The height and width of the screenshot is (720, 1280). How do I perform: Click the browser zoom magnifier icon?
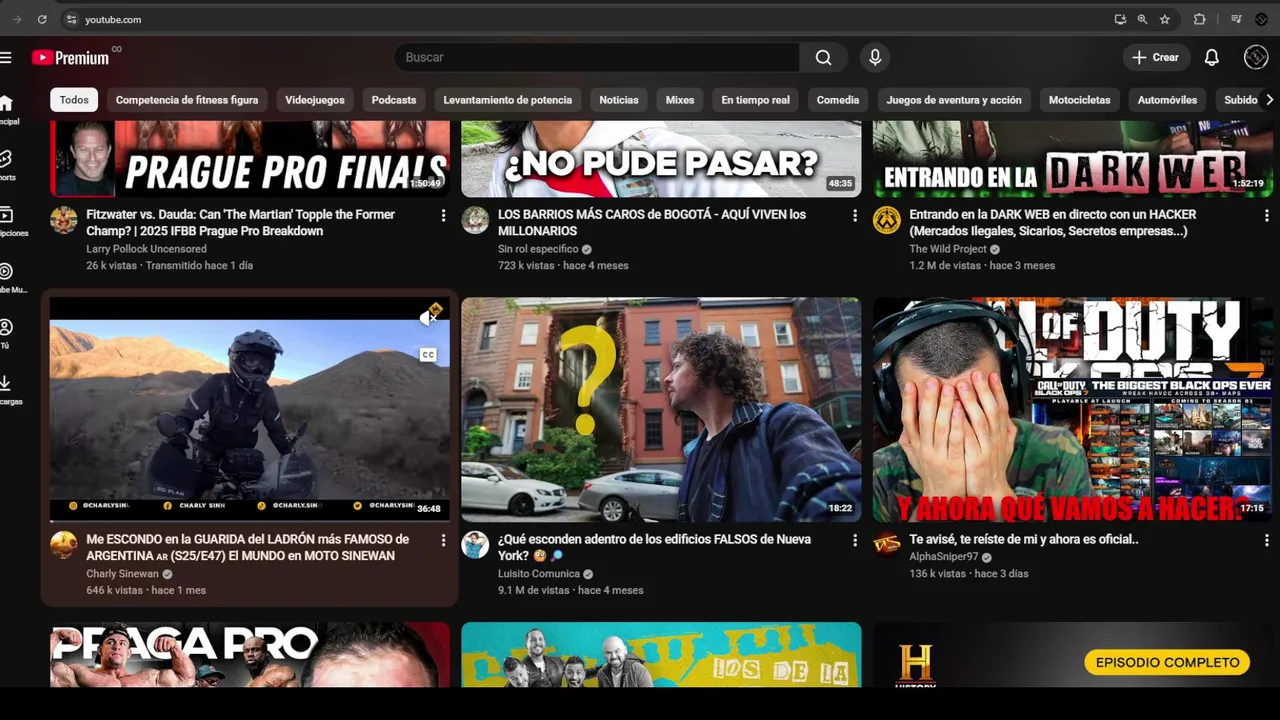click(x=1142, y=19)
